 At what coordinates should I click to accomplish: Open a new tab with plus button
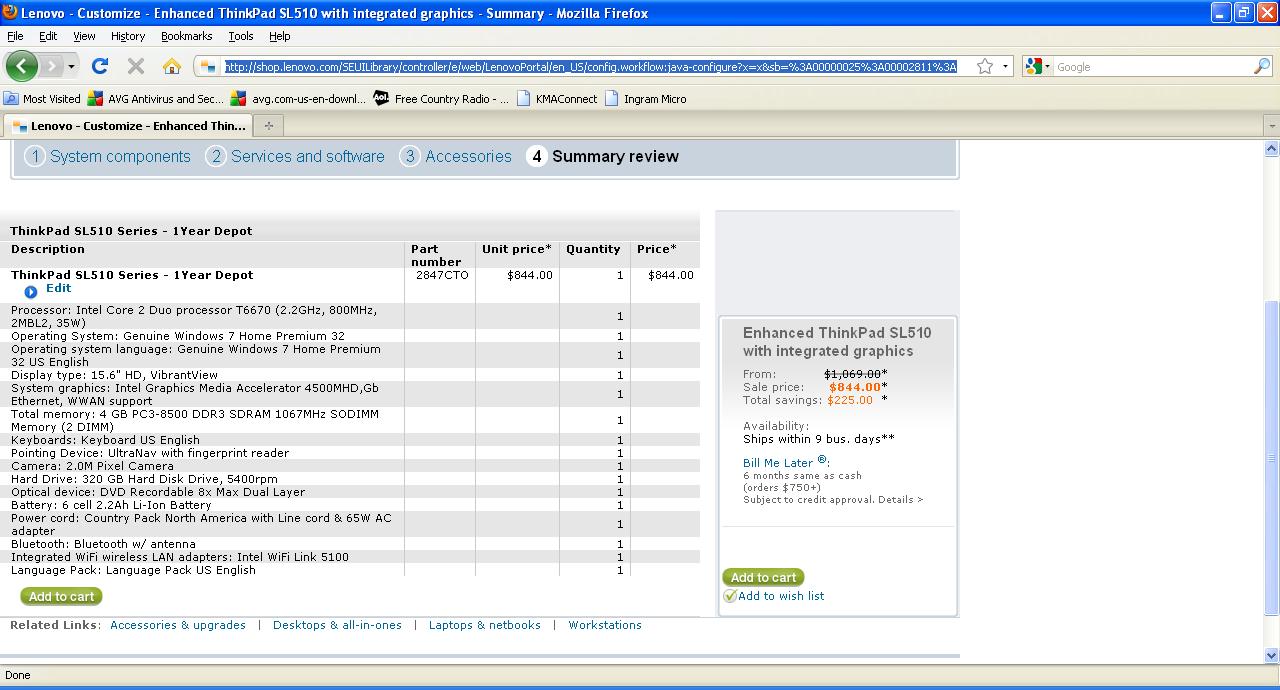(x=268, y=126)
